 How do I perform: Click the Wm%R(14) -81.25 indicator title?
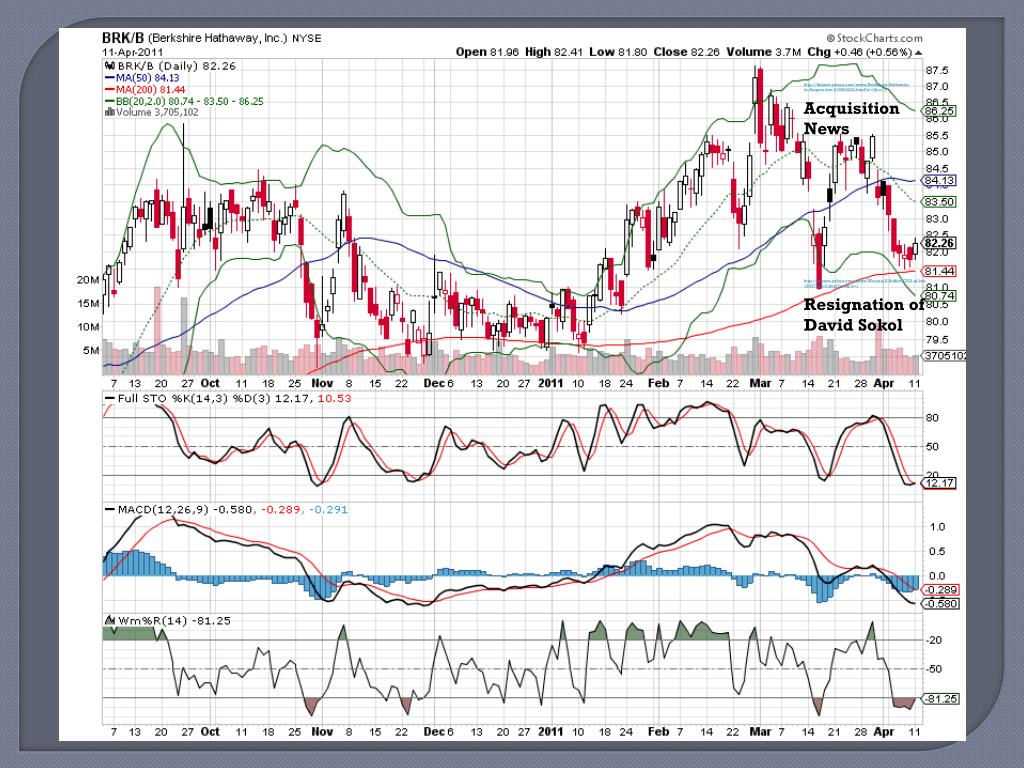pyautogui.click(x=174, y=620)
